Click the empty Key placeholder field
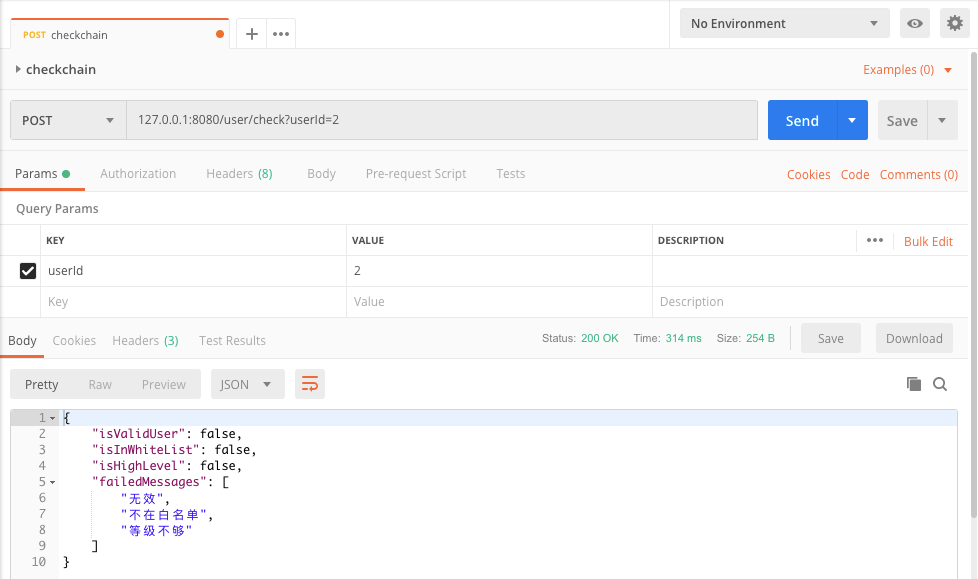Image resolution: width=978 pixels, height=579 pixels. click(x=193, y=302)
